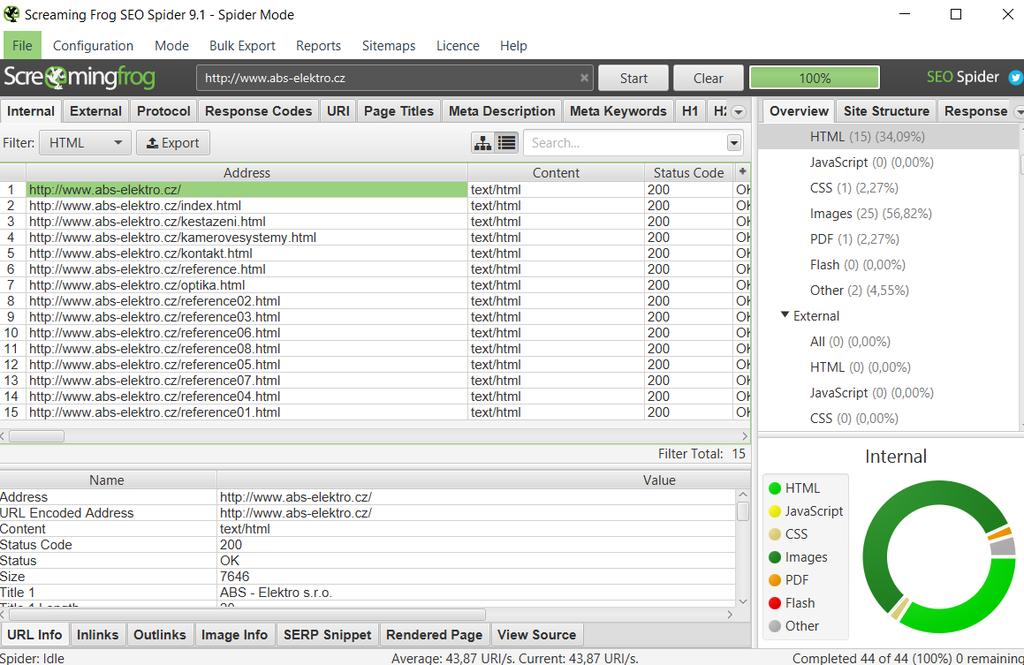This screenshot has width=1024, height=665.
Task: Open the Reports menu
Action: point(318,46)
